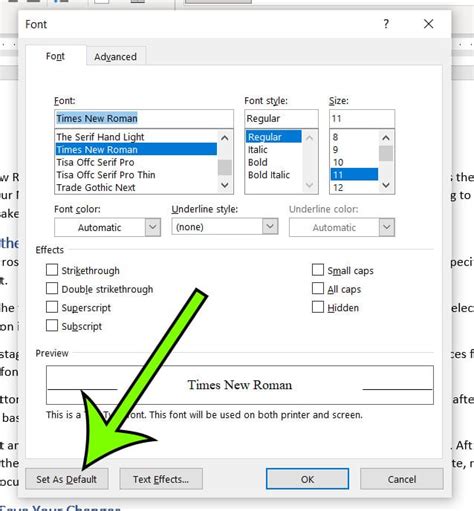This screenshot has width=474, height=511.
Task: Select 'Times New Roman' in font list
Action: (x=136, y=149)
